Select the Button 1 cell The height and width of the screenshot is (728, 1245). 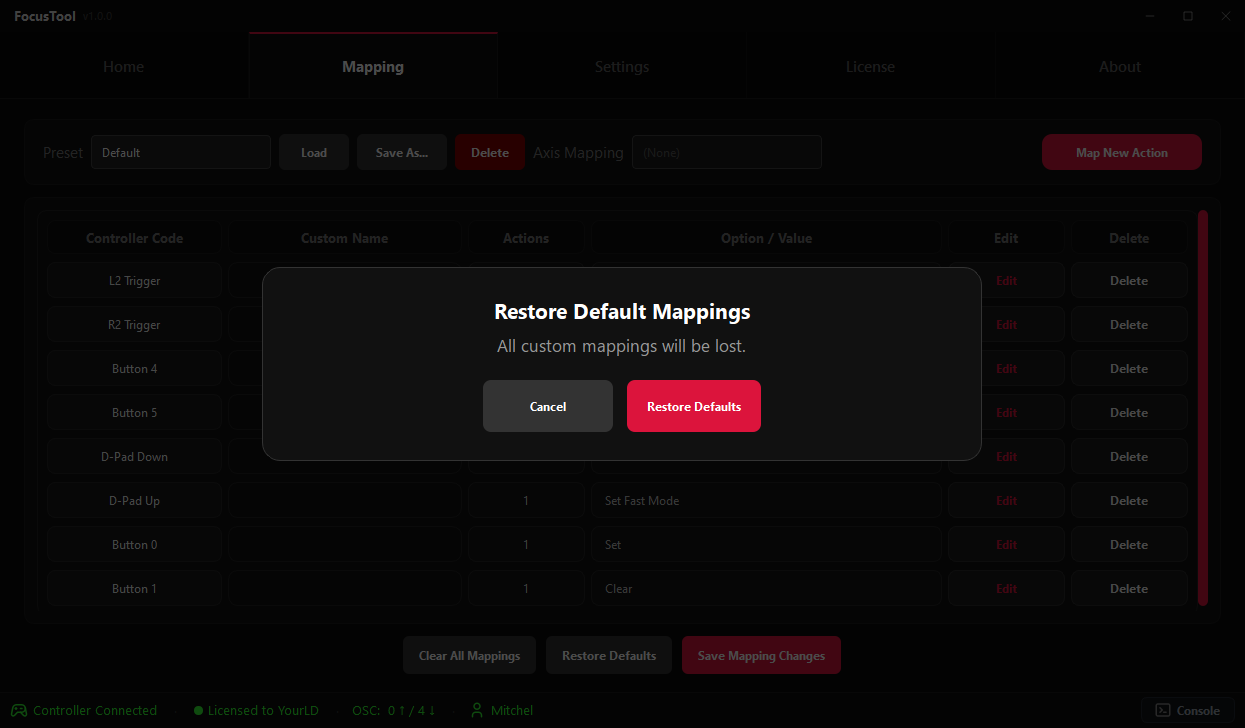pos(134,588)
